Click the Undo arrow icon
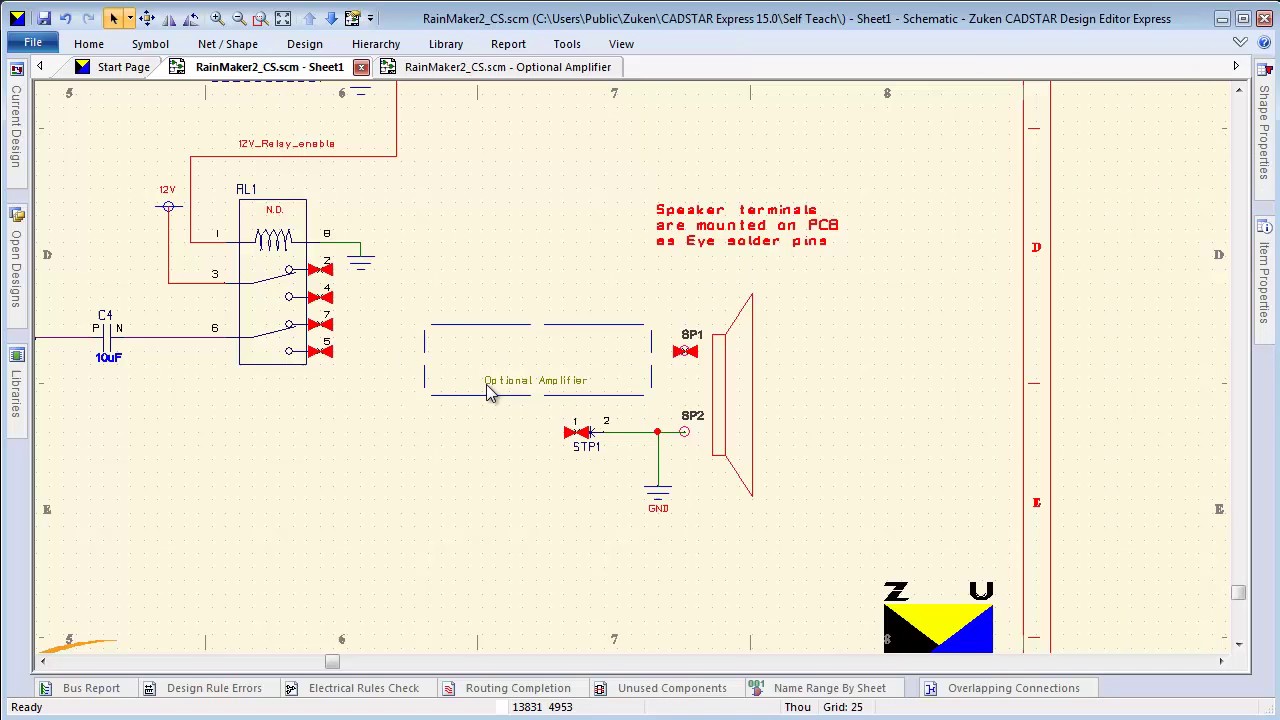The image size is (1280, 720). coord(66,18)
